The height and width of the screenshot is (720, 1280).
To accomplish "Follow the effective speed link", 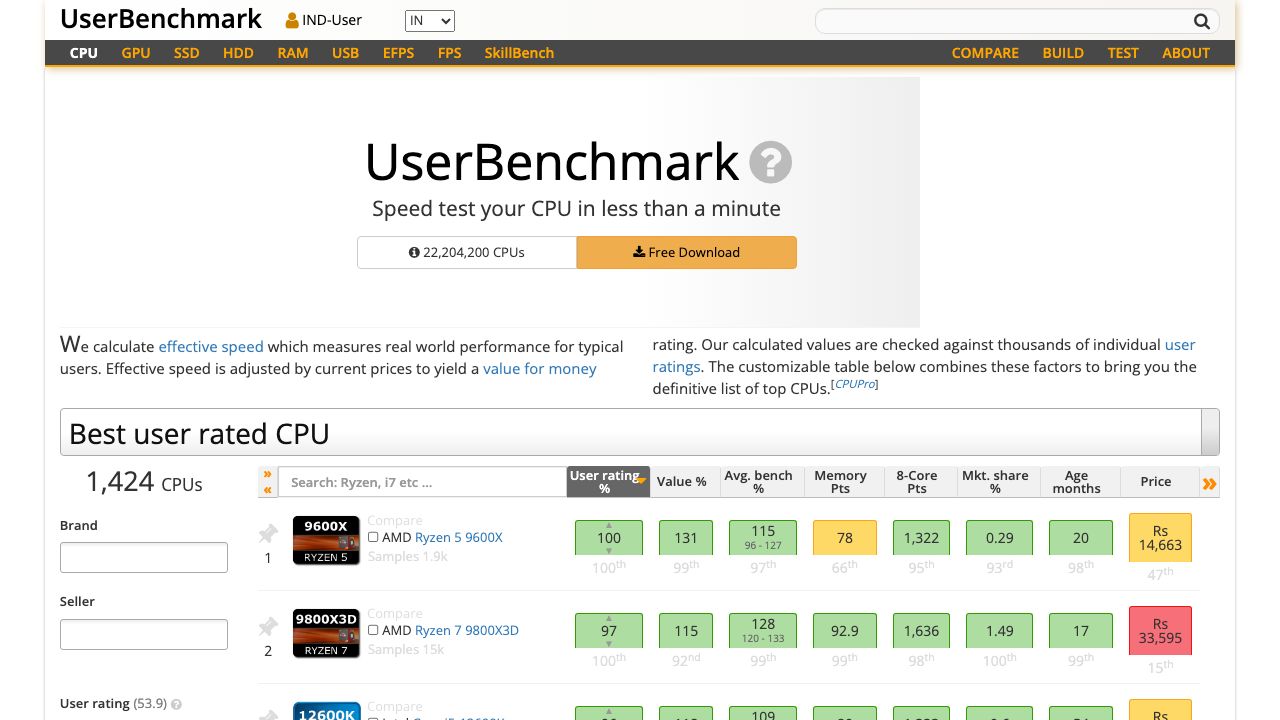I will 211,347.
